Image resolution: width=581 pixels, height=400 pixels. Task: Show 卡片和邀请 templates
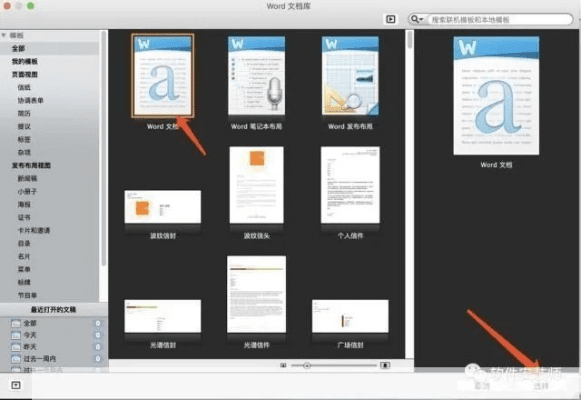point(34,230)
